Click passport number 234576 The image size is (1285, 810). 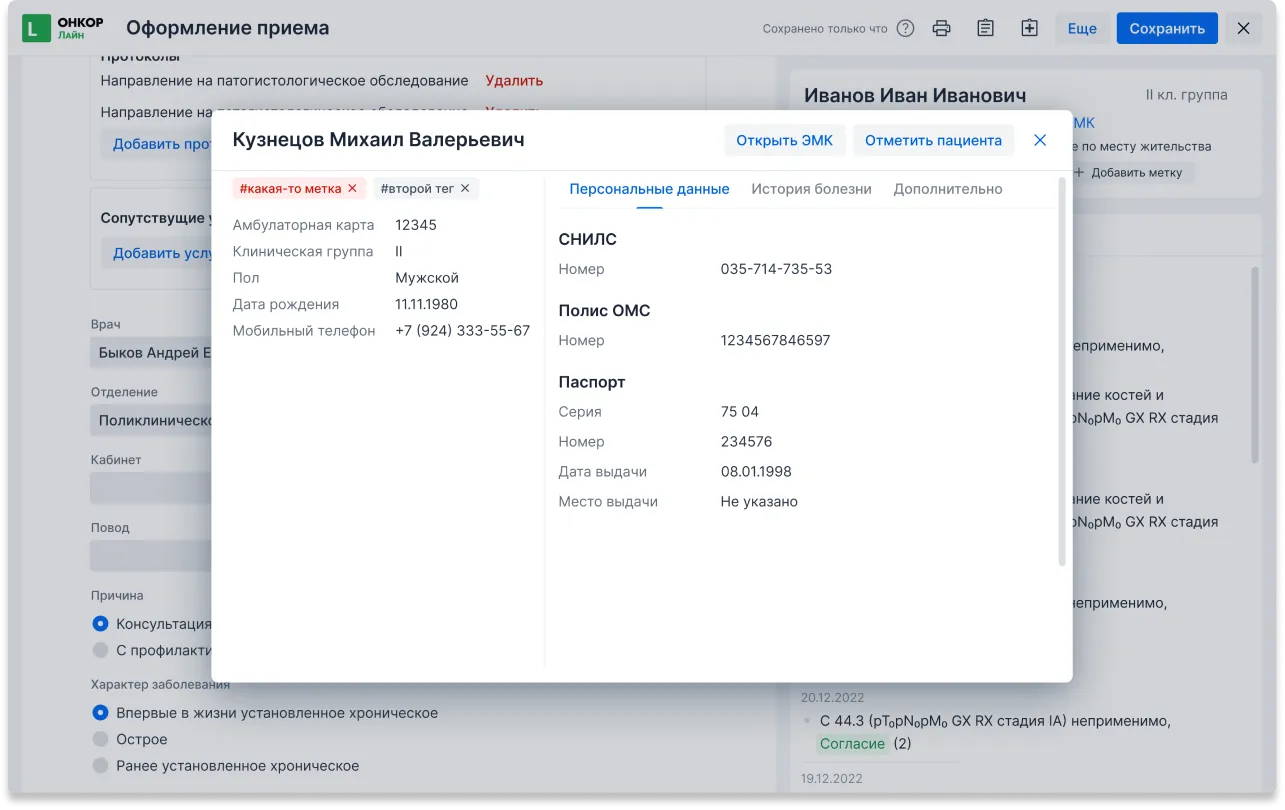coord(746,441)
